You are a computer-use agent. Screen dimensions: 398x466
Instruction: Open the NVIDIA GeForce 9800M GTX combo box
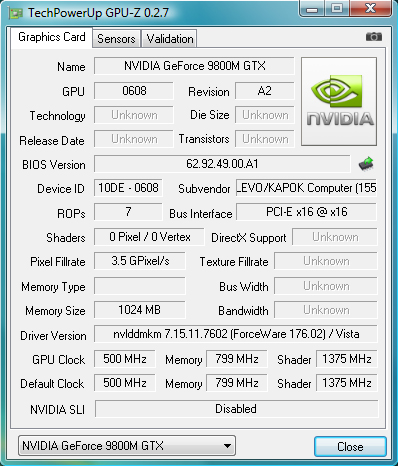pyautogui.click(x=127, y=446)
